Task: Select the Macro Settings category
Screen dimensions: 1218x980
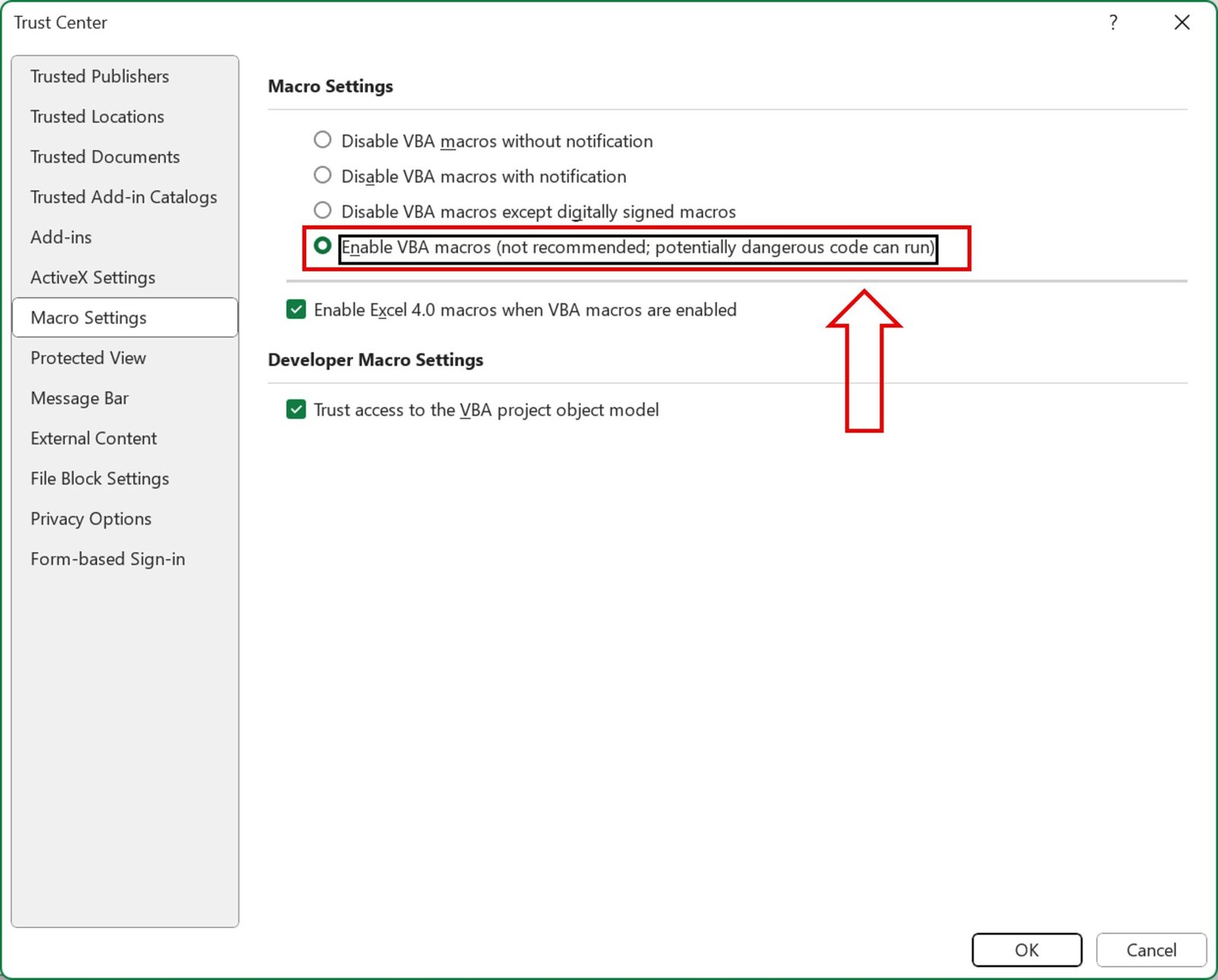Action: coord(88,318)
